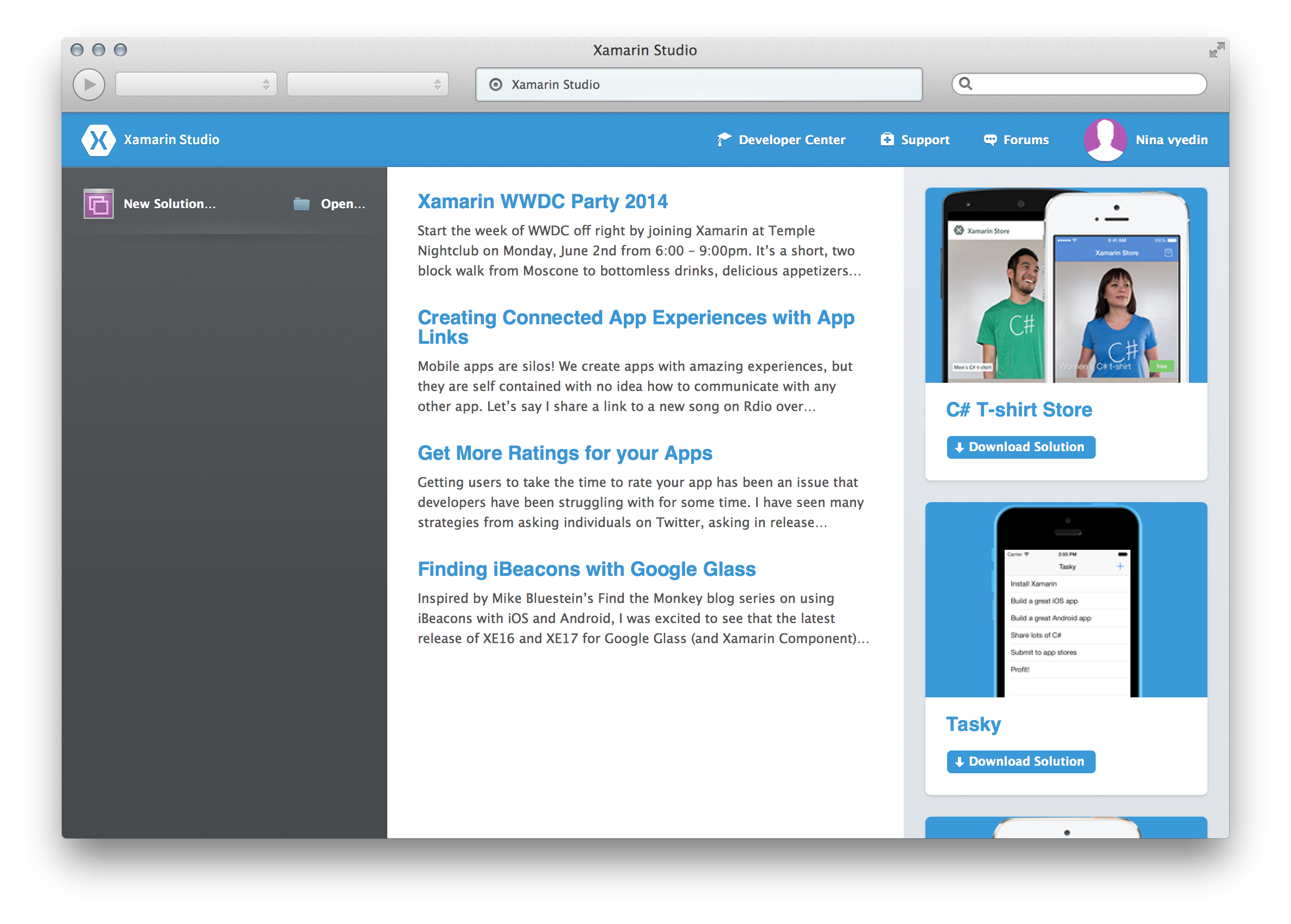Screen dimensions: 1291x924
Task: Open the second target dropdown in toolbar
Action: [x=367, y=85]
